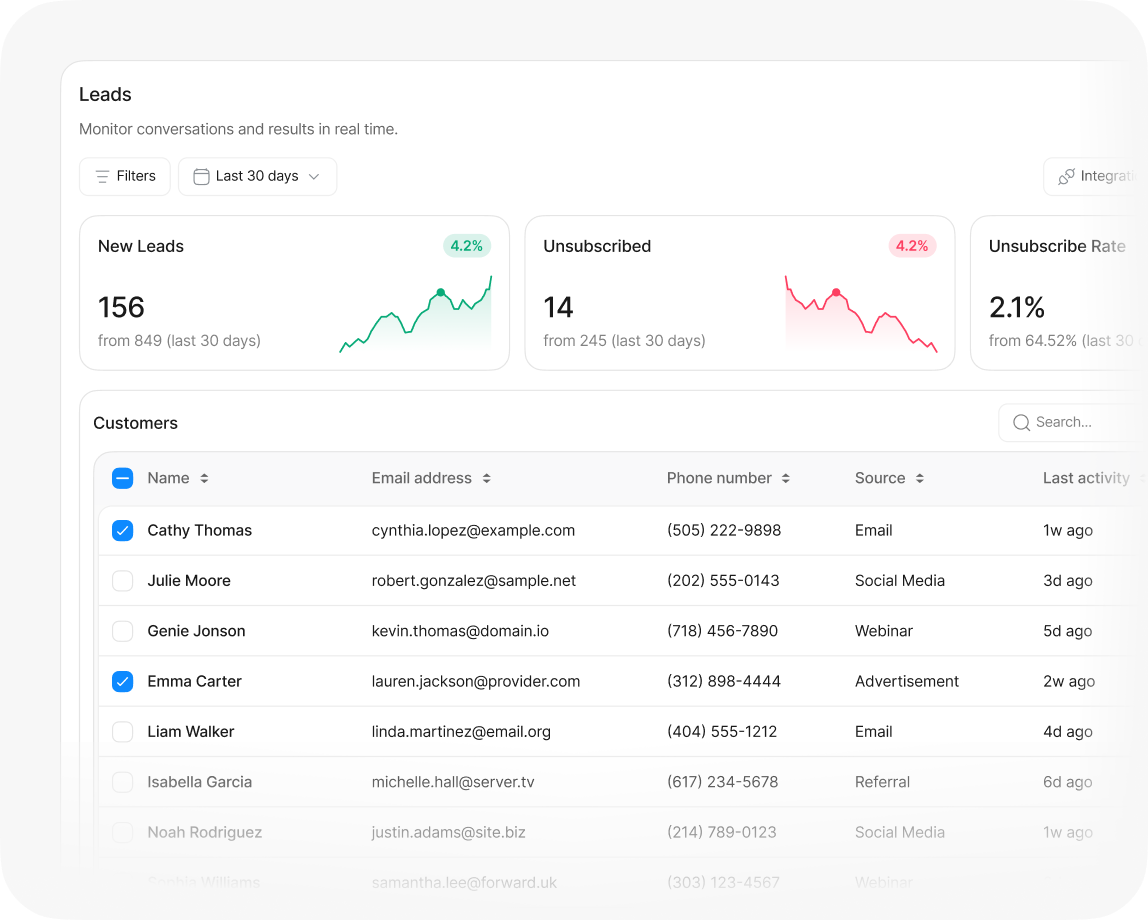Click the 14 Unsubscribed value
This screenshot has height=920, width=1148.
coord(558,307)
